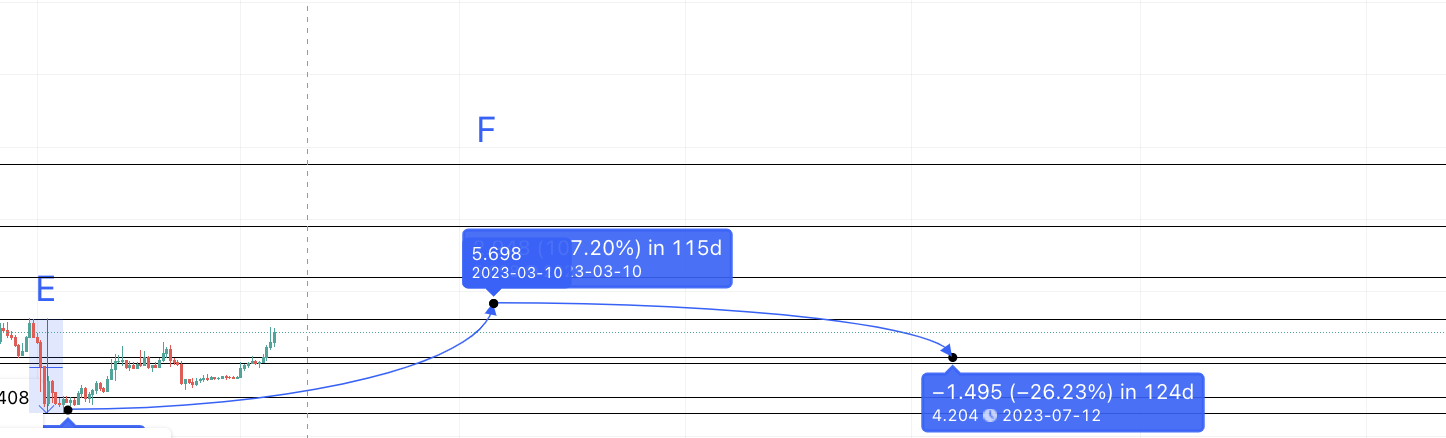Select the '−1.495 (−26.23%) in 124d' label
The height and width of the screenshot is (438, 1446).
(1063, 392)
